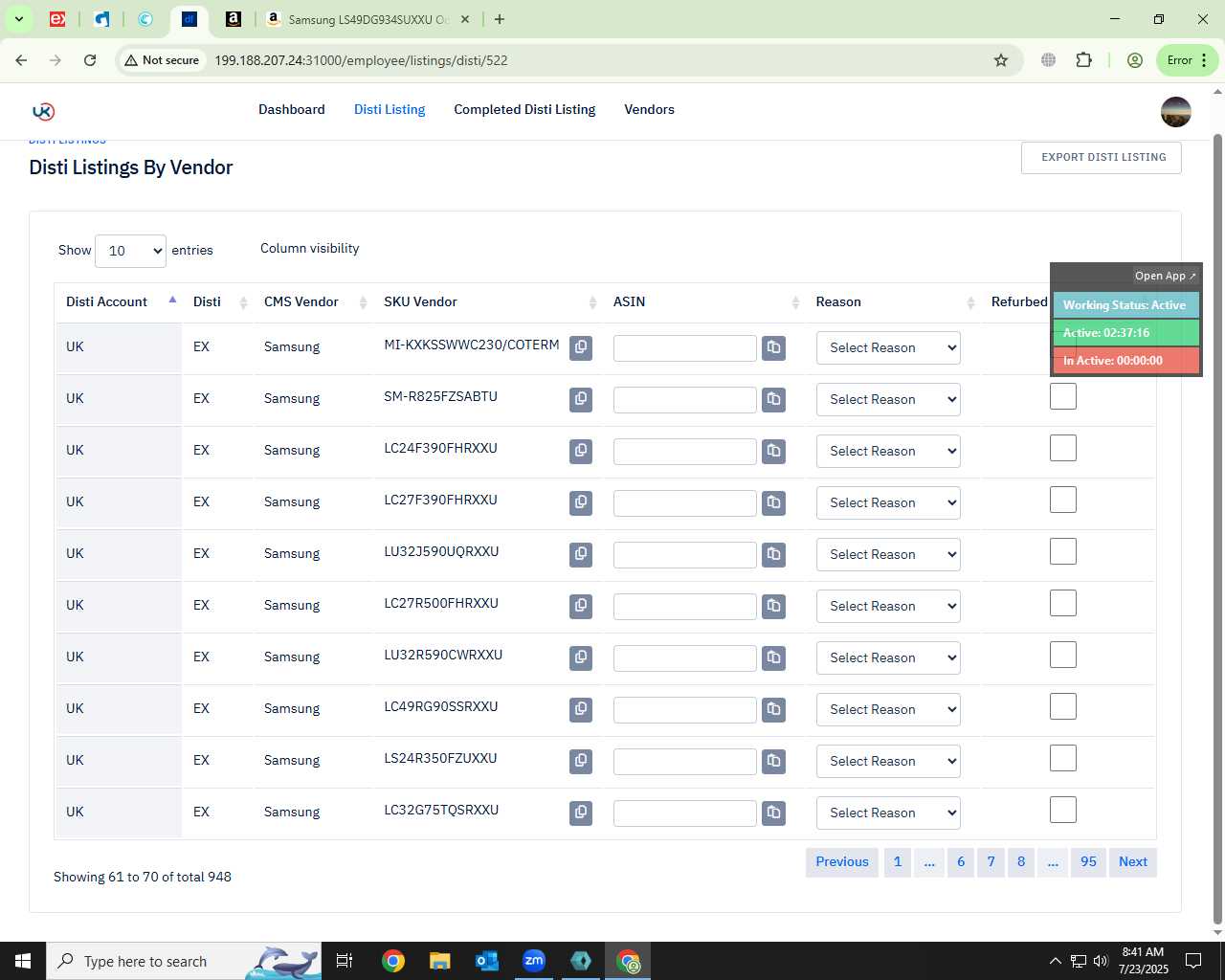
Task: Click the site logo icon
Action: click(43, 111)
